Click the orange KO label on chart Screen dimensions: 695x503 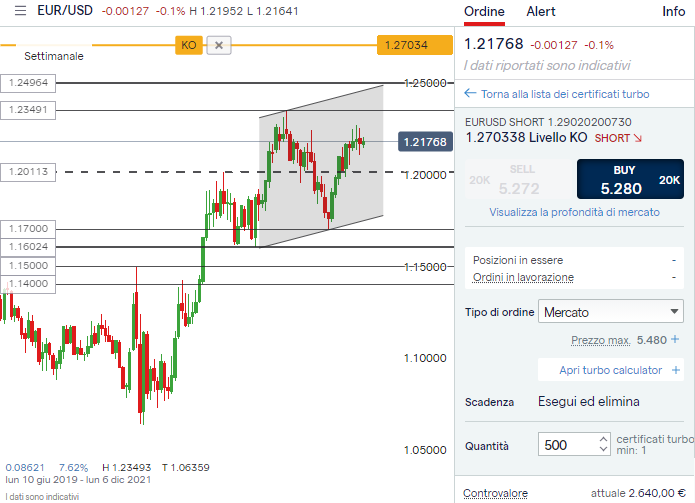188,45
